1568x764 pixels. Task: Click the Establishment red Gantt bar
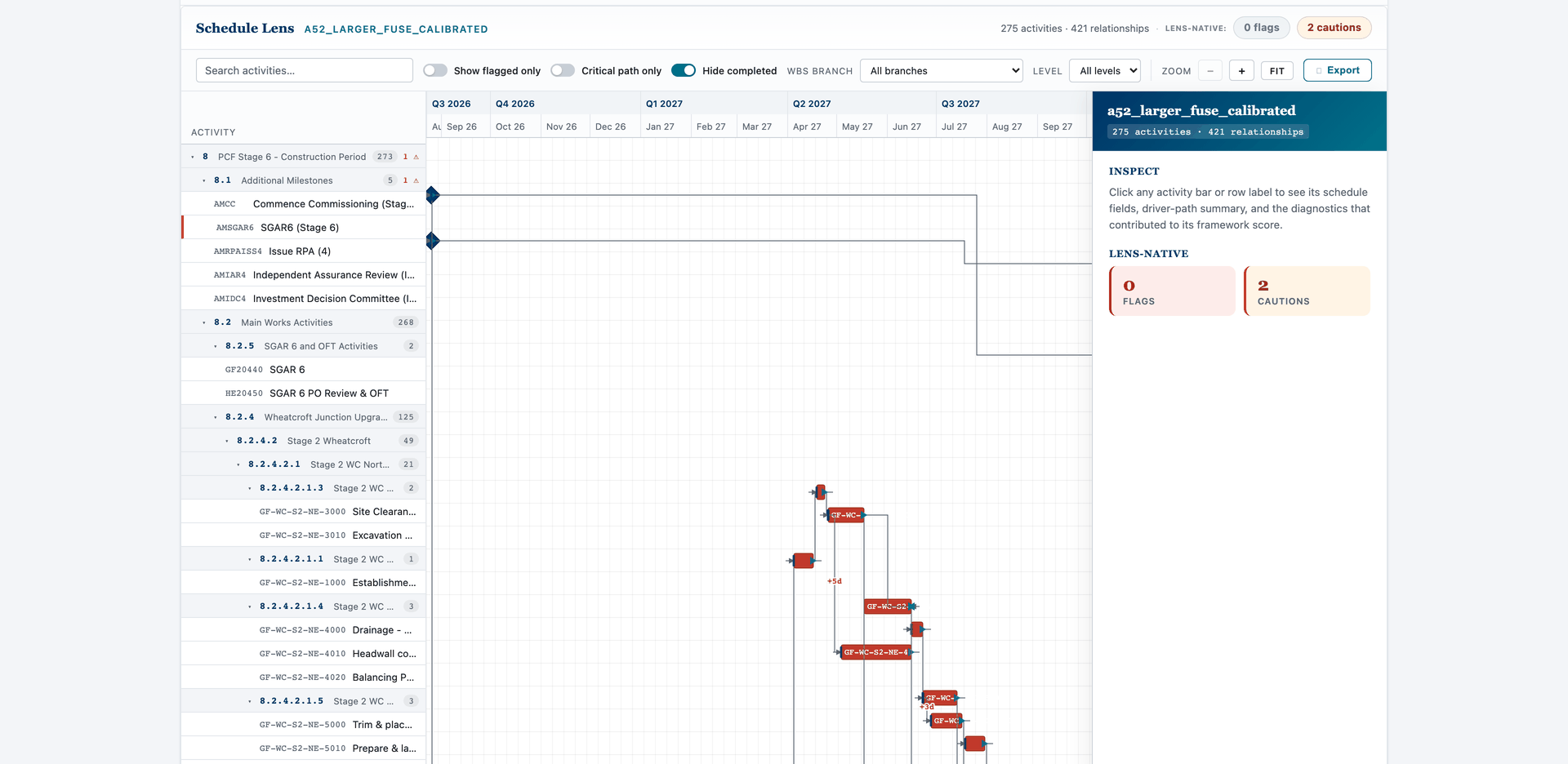pyautogui.click(x=804, y=561)
